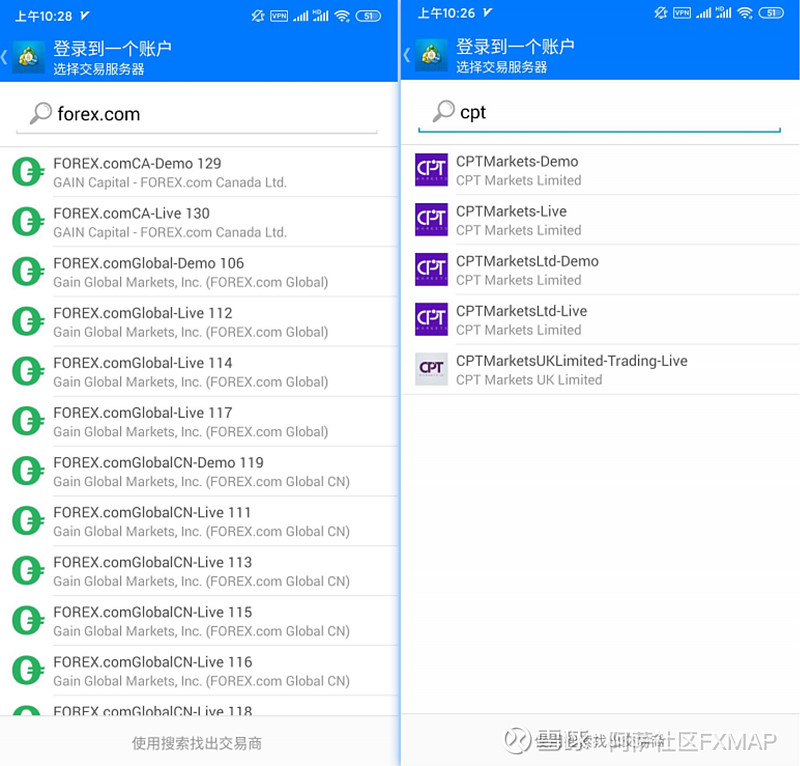Viewport: 800px width, 766px height.
Task: Pick server FOREX.comGlobalCN-Live 116
Action: (199, 671)
